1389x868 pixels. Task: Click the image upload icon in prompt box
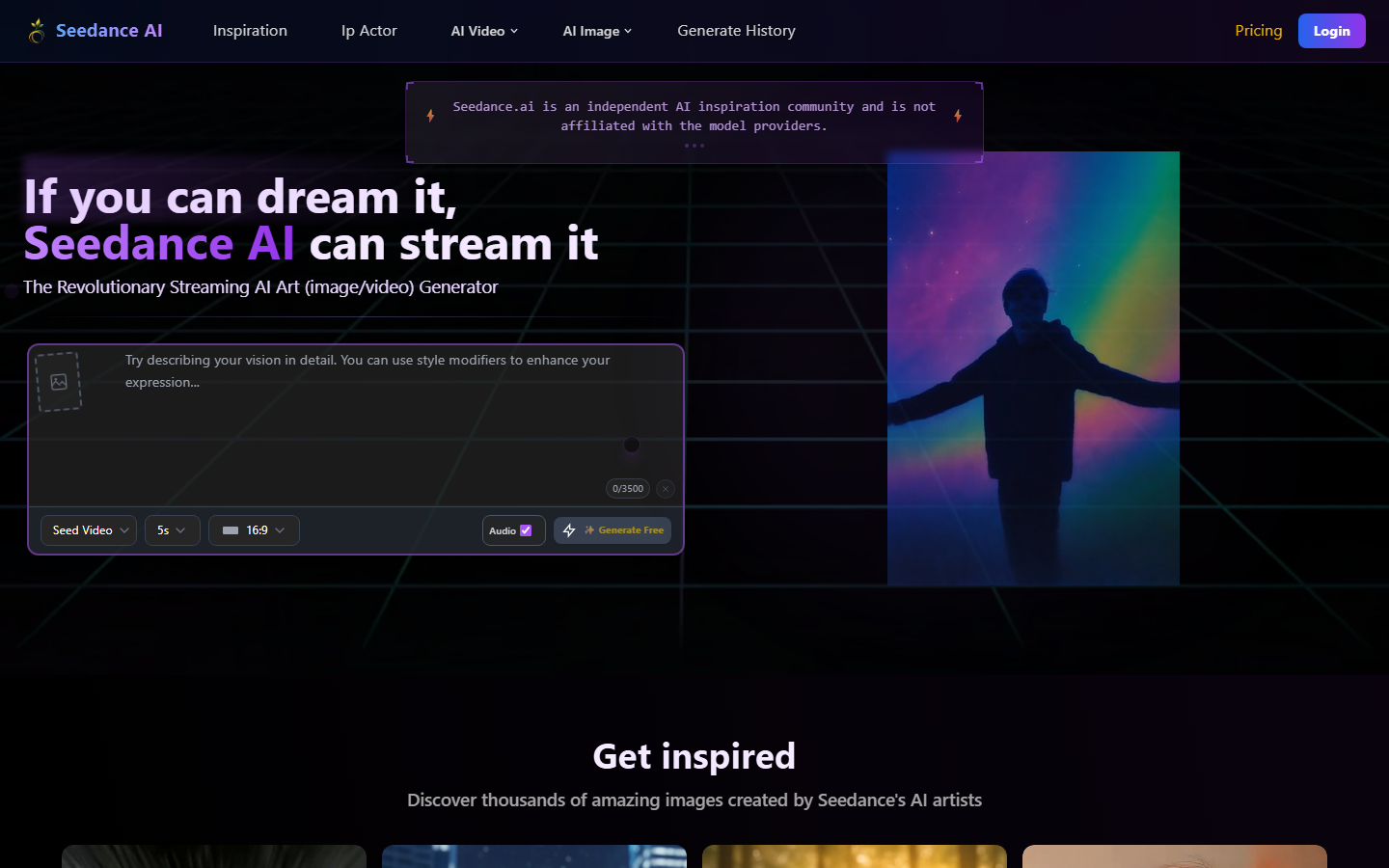pos(58,381)
